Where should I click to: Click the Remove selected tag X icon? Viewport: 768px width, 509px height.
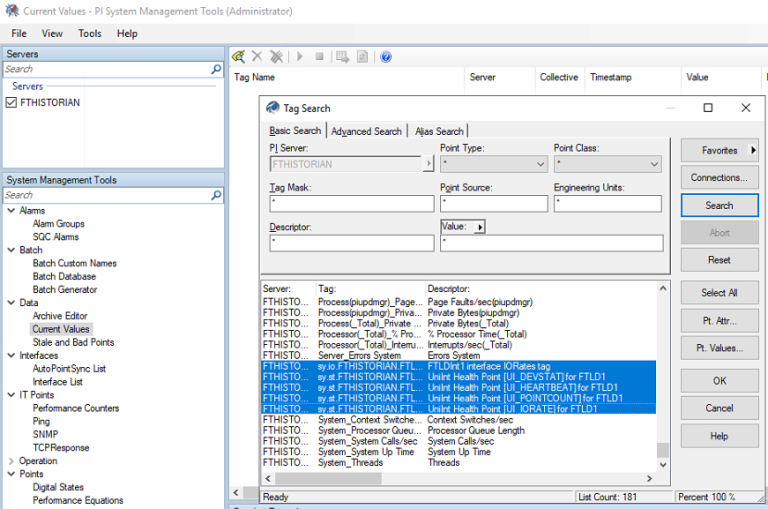257,57
